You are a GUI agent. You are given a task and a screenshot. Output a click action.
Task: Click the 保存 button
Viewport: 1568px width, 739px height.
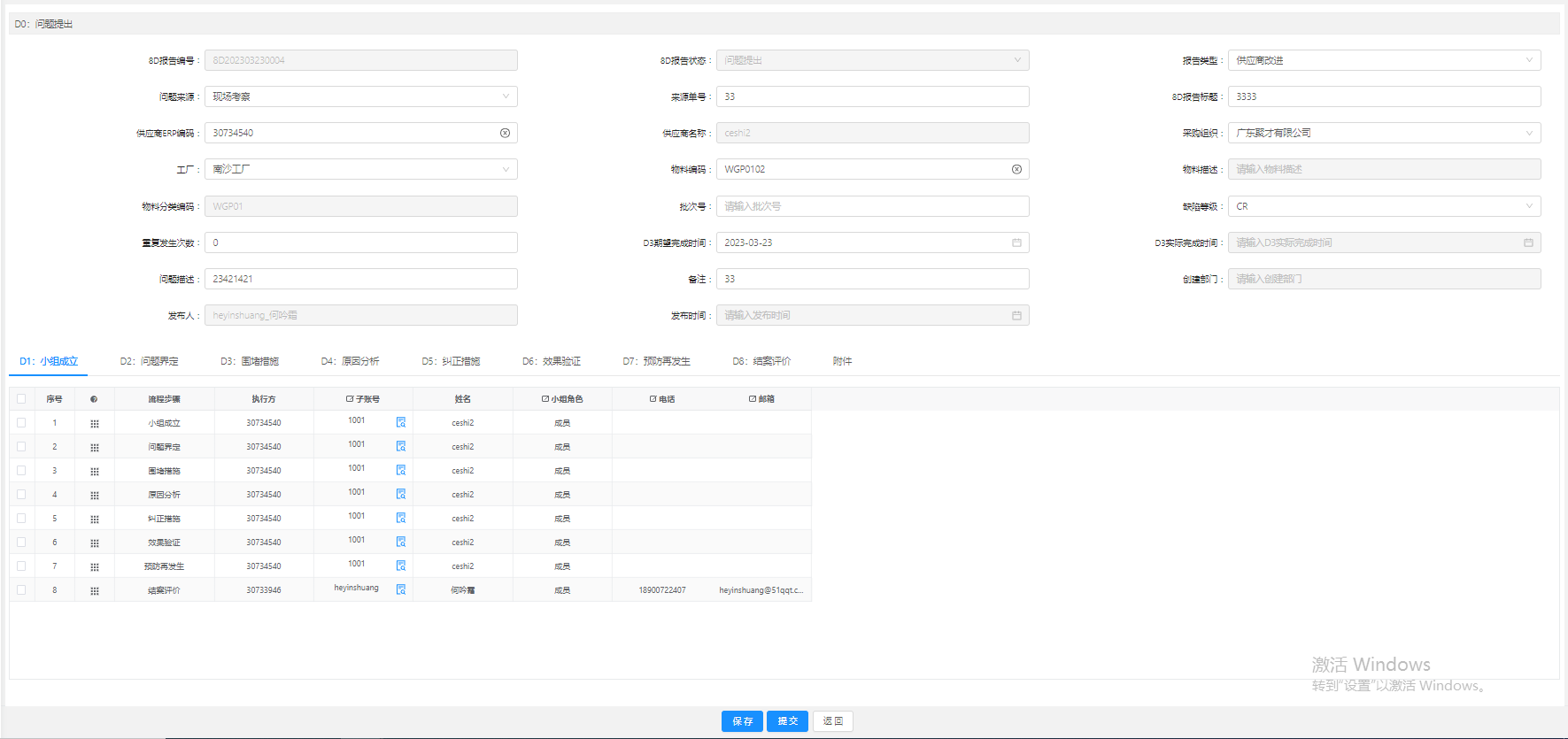click(x=742, y=721)
